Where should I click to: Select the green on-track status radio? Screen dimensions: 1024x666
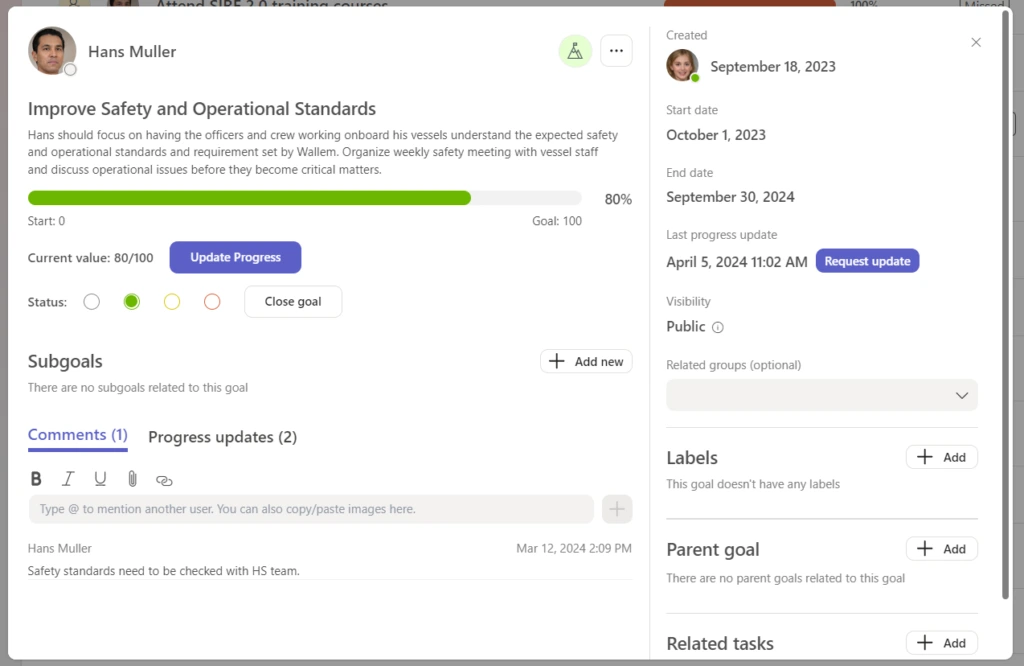(132, 302)
